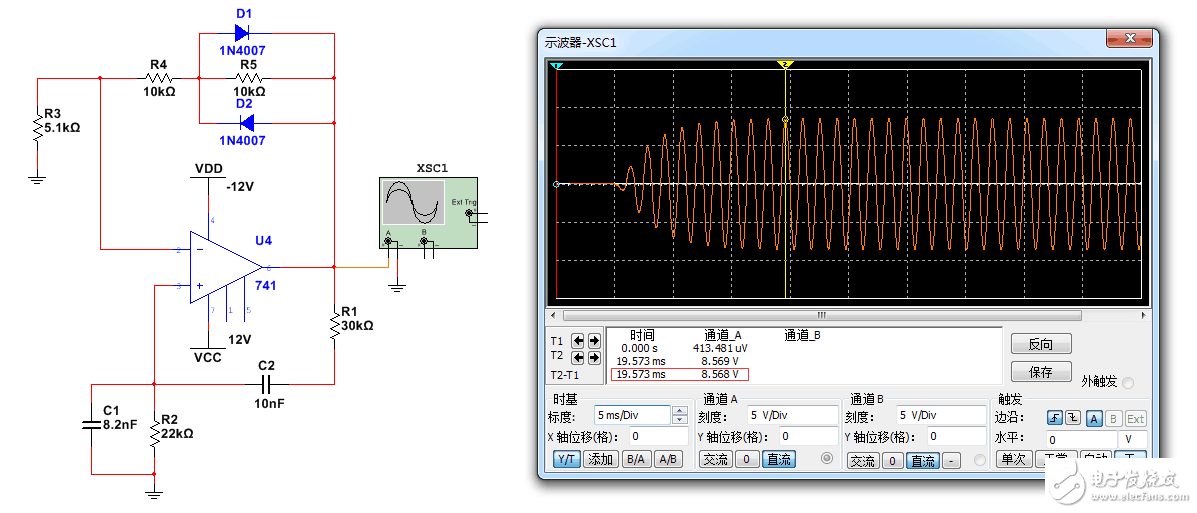Switch to A/B display mode
The width and height of the screenshot is (1197, 513).
pos(668,460)
